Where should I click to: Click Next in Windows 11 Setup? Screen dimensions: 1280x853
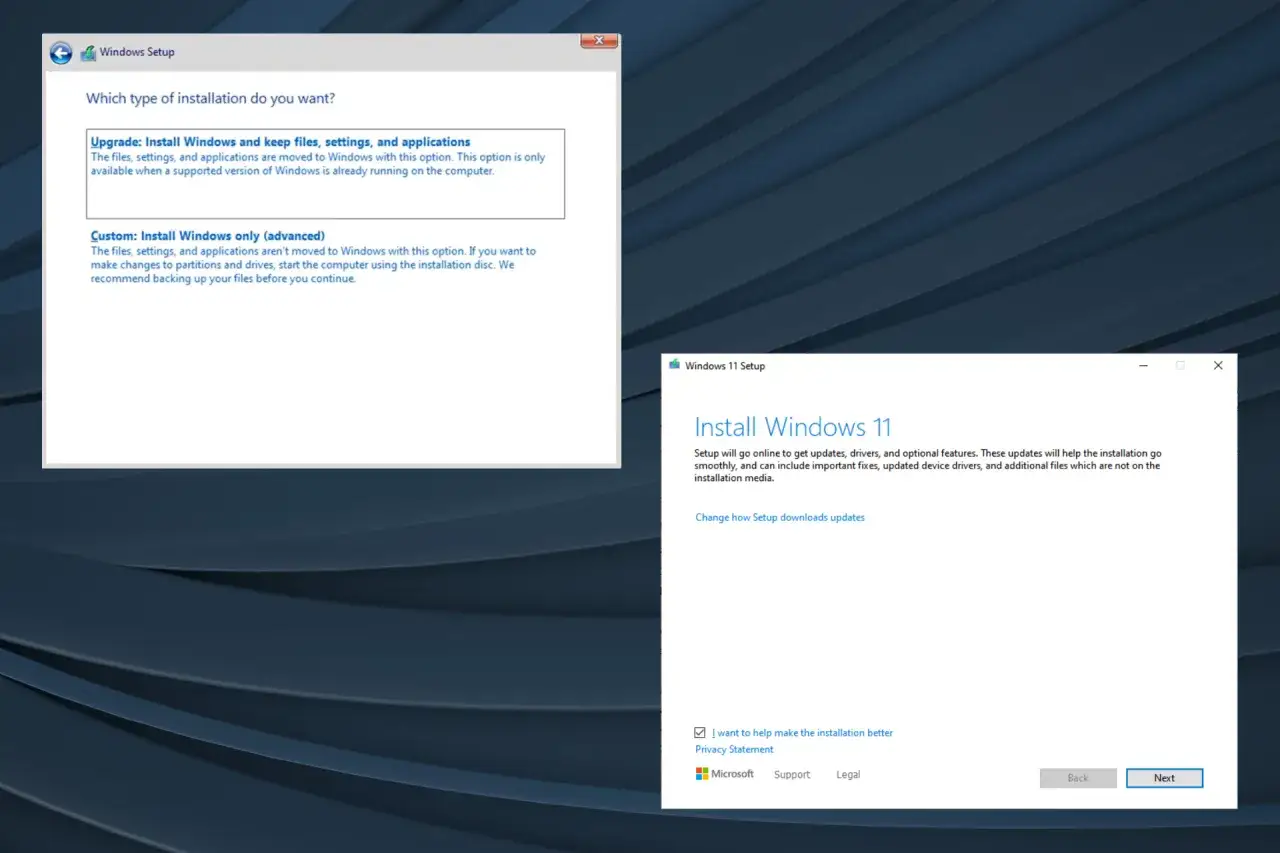1164,778
